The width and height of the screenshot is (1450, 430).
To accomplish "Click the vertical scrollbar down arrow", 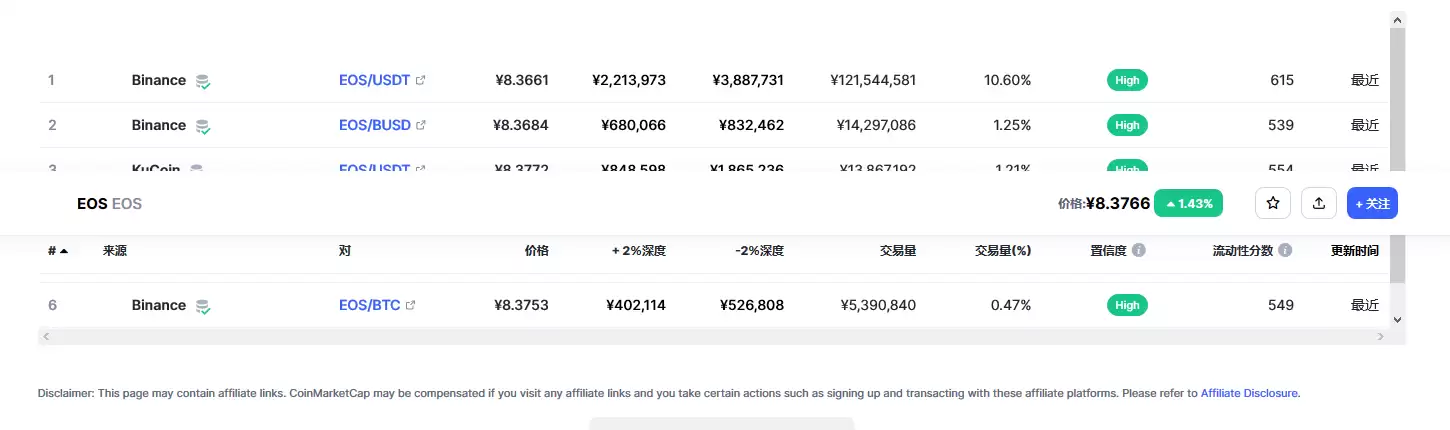I will [x=1398, y=319].
